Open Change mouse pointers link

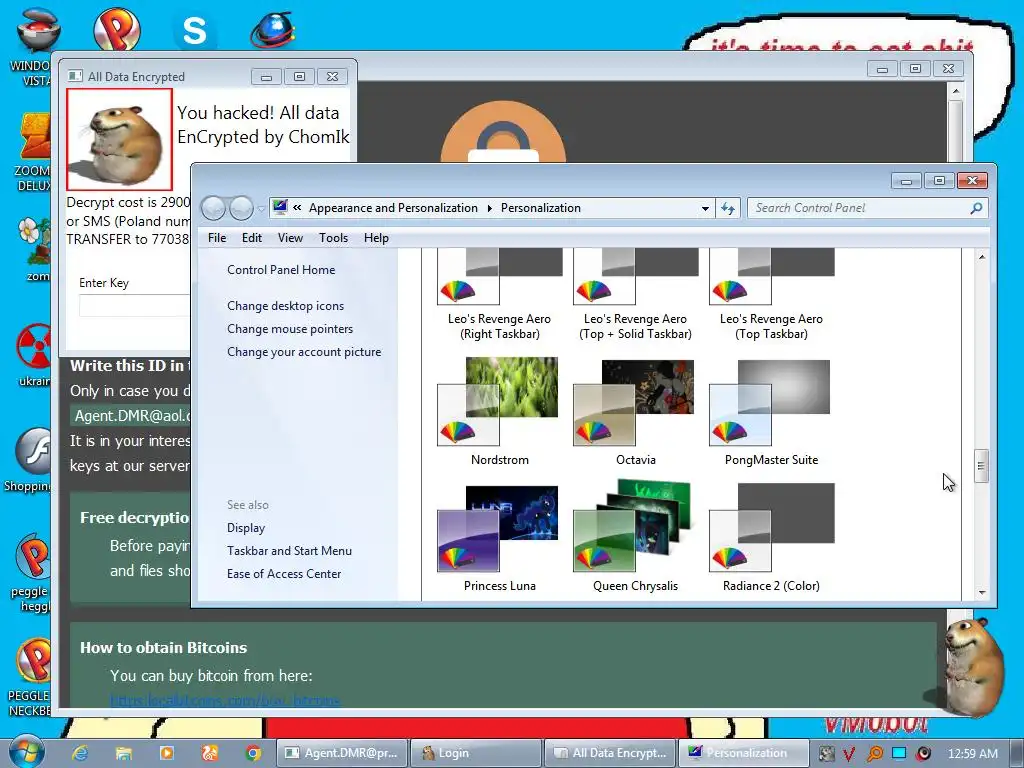[290, 328]
